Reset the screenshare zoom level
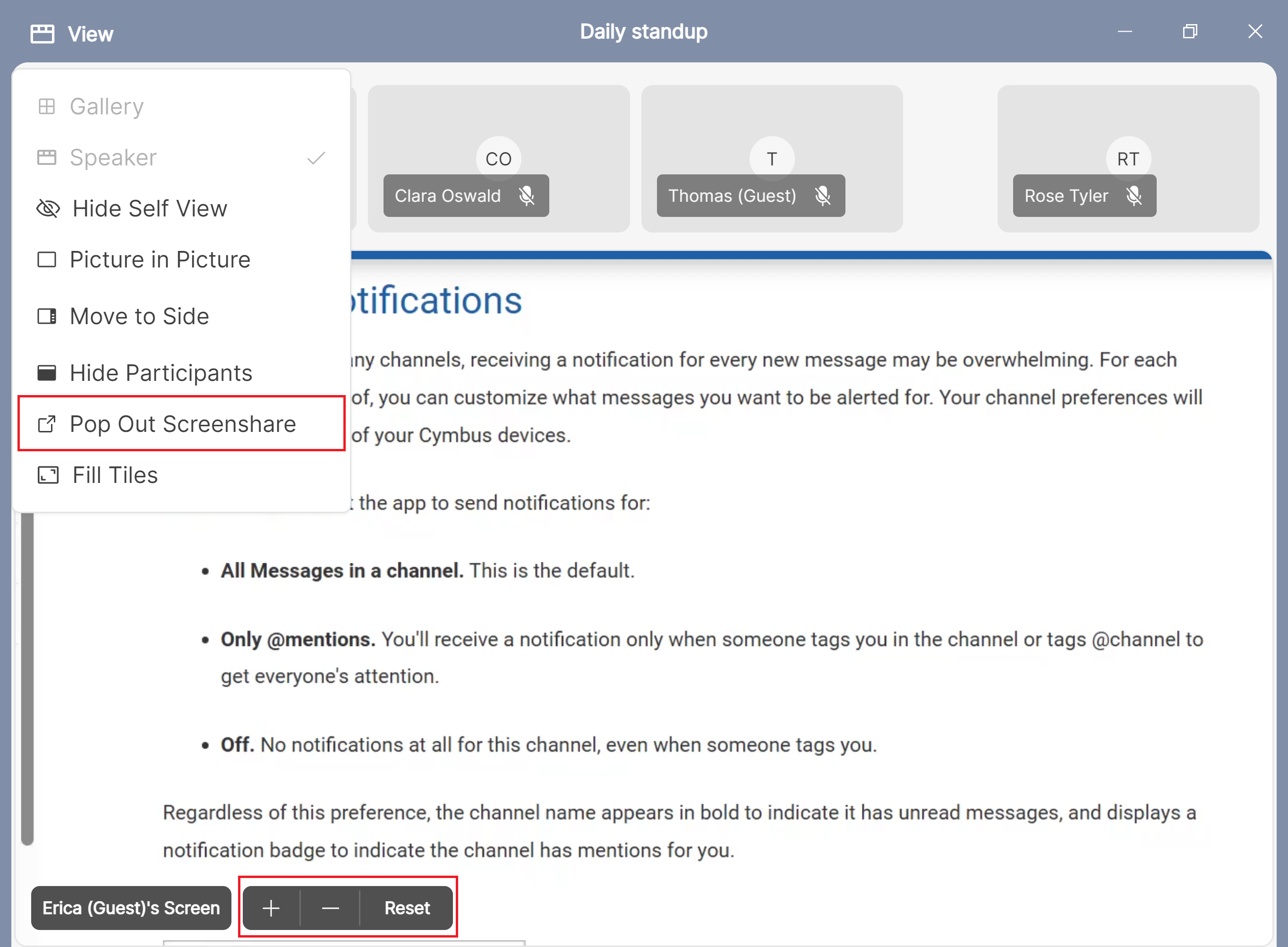Screen dimensions: 1288x947 click(407, 908)
